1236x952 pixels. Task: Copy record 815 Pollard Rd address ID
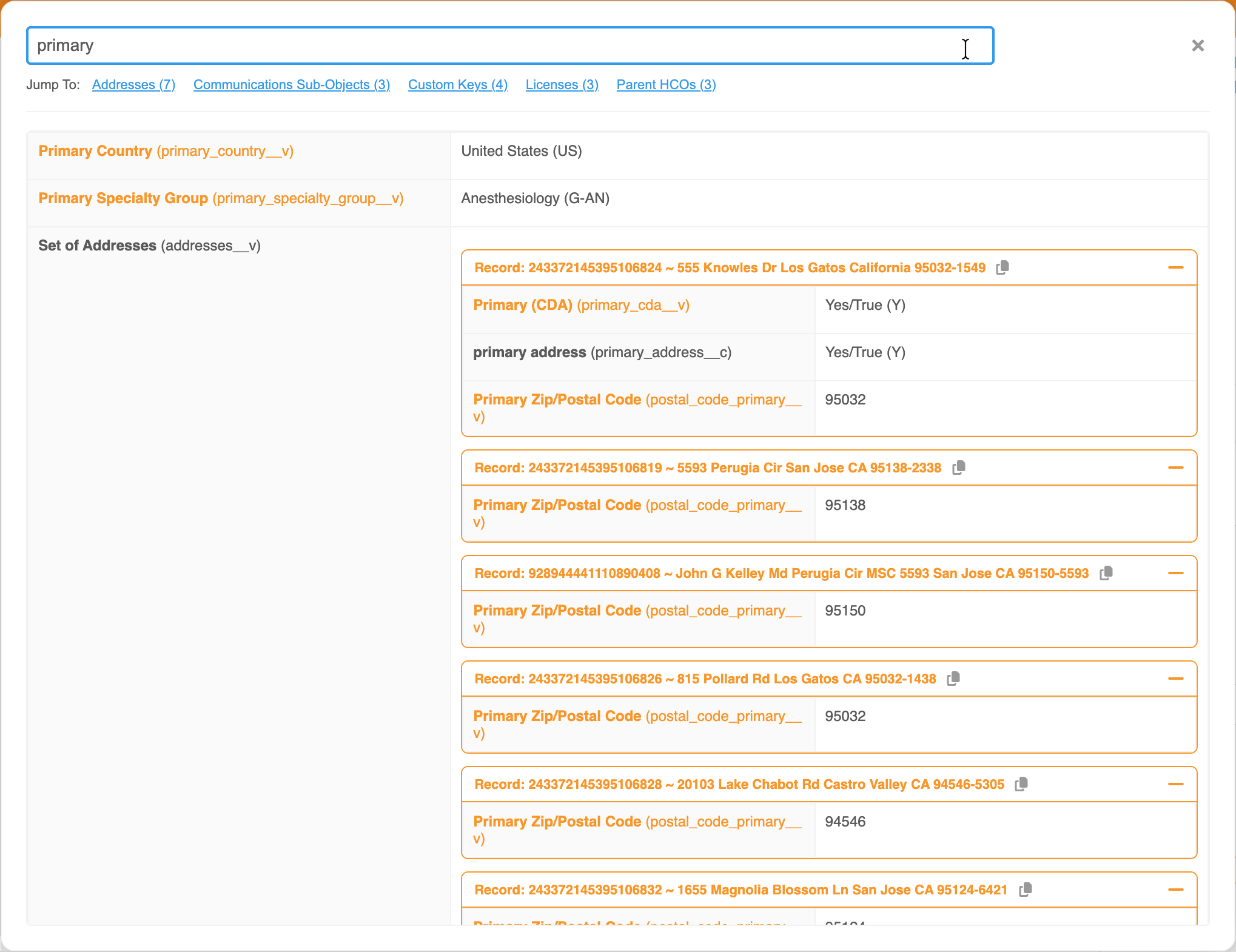[x=953, y=679]
